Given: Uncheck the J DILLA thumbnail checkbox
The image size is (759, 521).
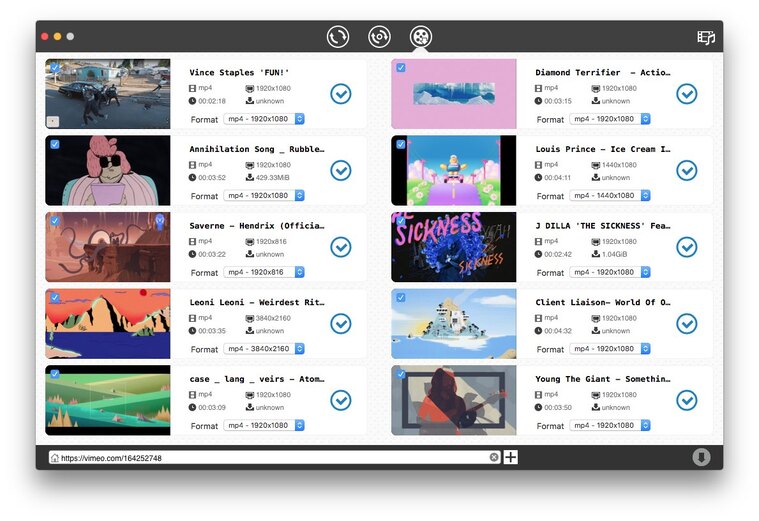Looking at the screenshot, I should 401,221.
